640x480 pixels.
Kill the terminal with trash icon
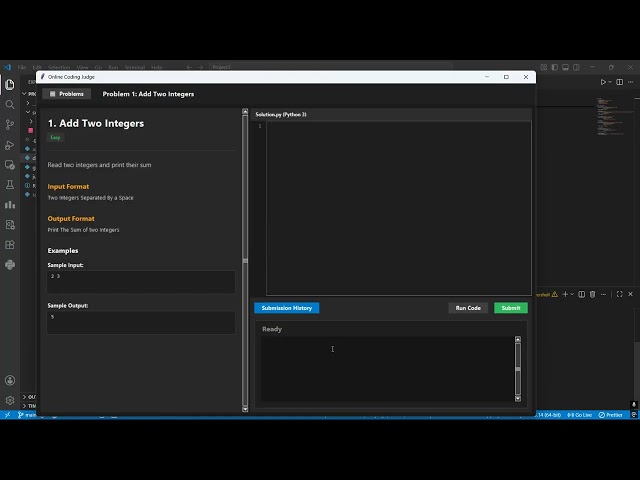592,294
